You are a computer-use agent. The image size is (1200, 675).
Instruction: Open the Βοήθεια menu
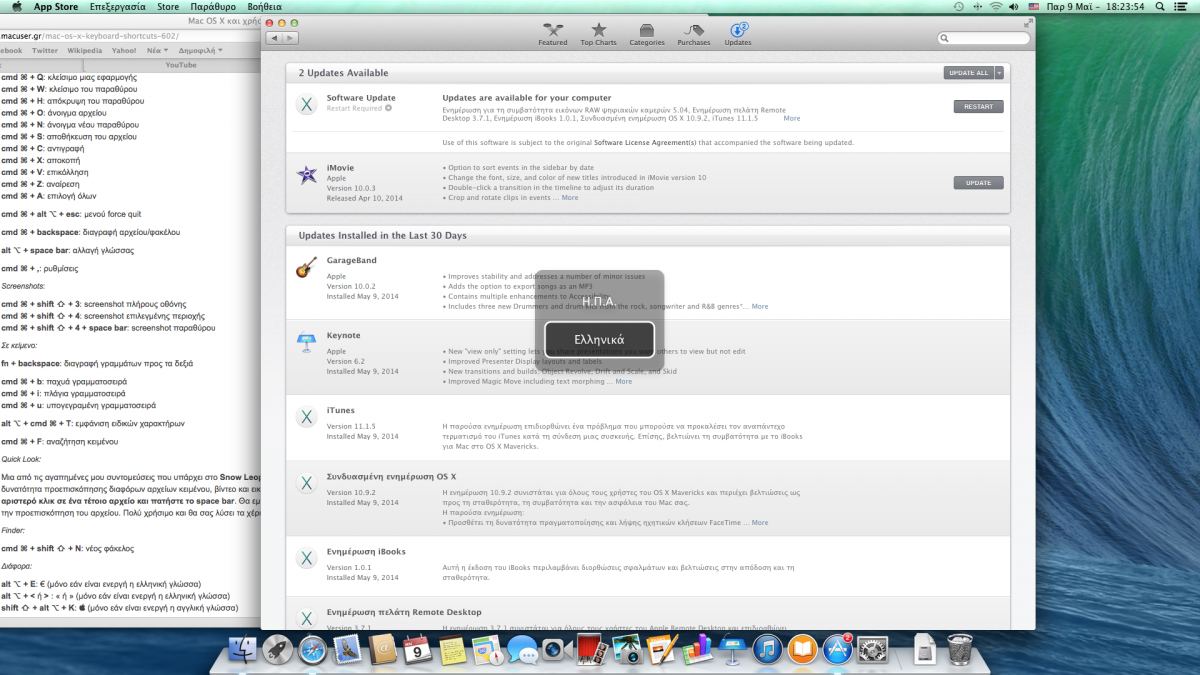(264, 6)
